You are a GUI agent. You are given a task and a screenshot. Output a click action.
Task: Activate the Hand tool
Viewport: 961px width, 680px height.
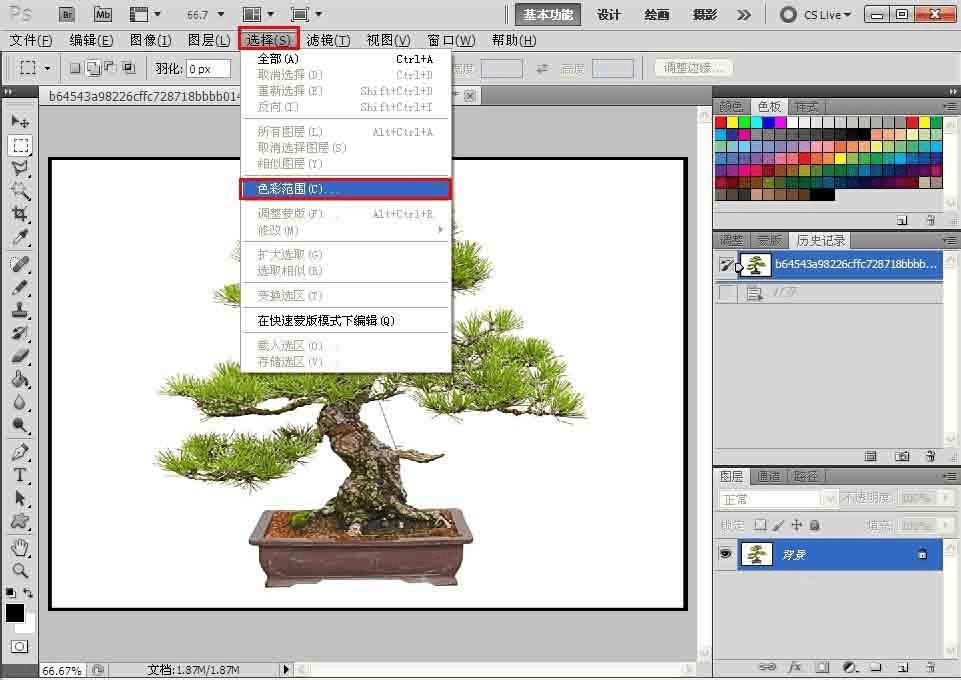pos(20,547)
